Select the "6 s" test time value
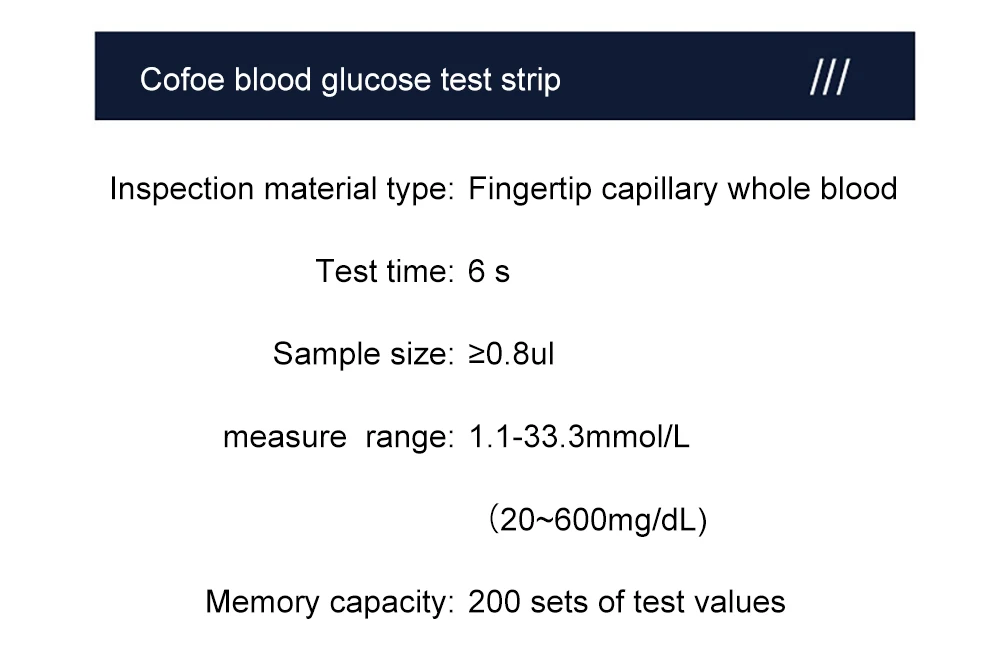The height and width of the screenshot is (660, 1000). click(489, 271)
